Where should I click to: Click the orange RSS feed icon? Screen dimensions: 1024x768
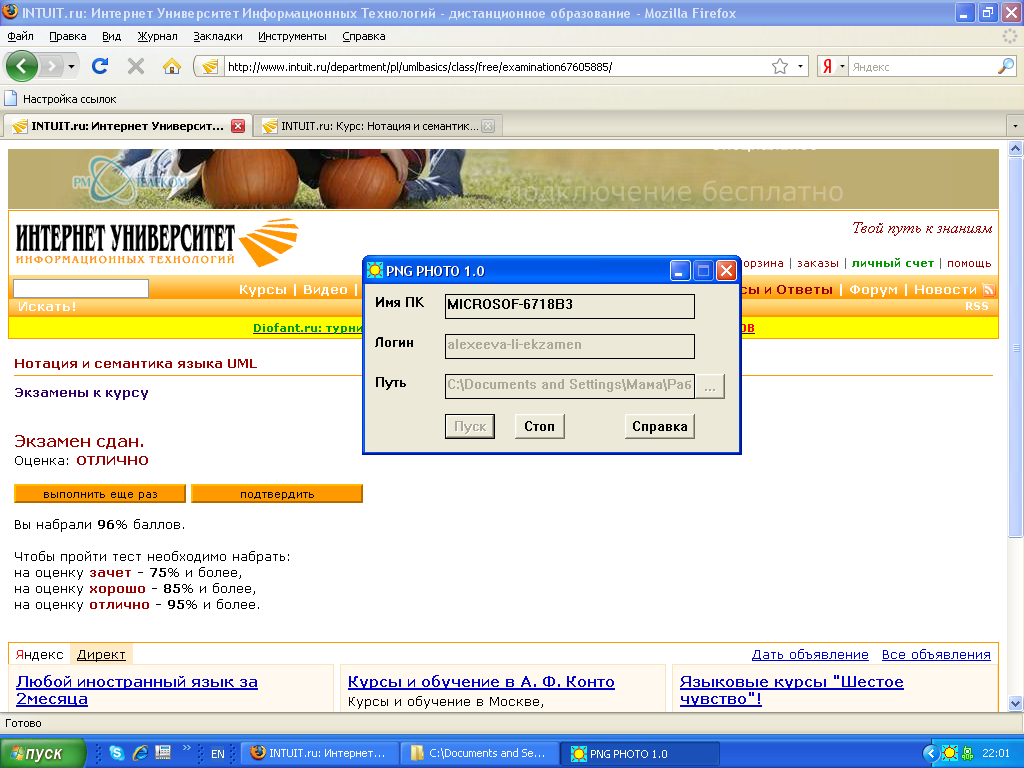(989, 289)
